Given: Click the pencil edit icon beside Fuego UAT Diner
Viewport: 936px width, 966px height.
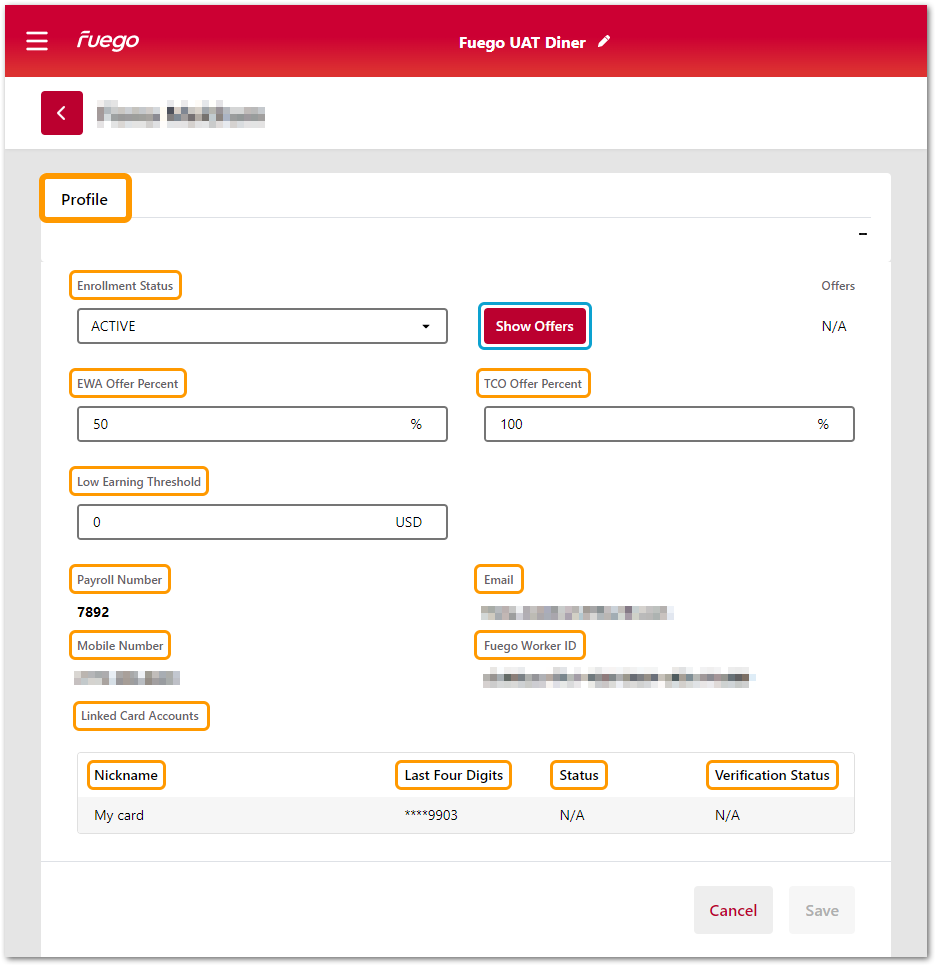Looking at the screenshot, I should pyautogui.click(x=604, y=42).
